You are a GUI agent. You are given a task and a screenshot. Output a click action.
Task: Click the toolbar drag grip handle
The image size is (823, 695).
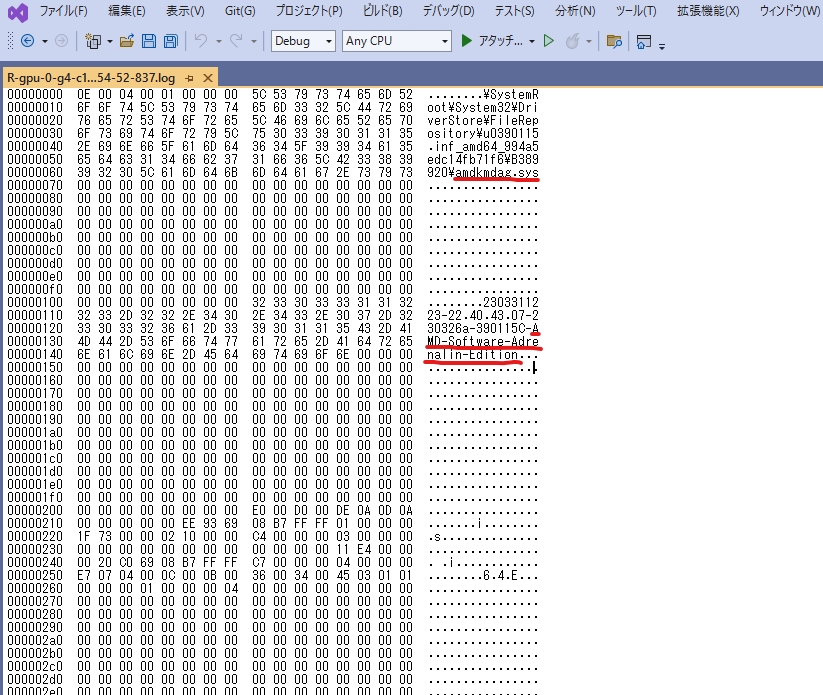tap(10, 41)
